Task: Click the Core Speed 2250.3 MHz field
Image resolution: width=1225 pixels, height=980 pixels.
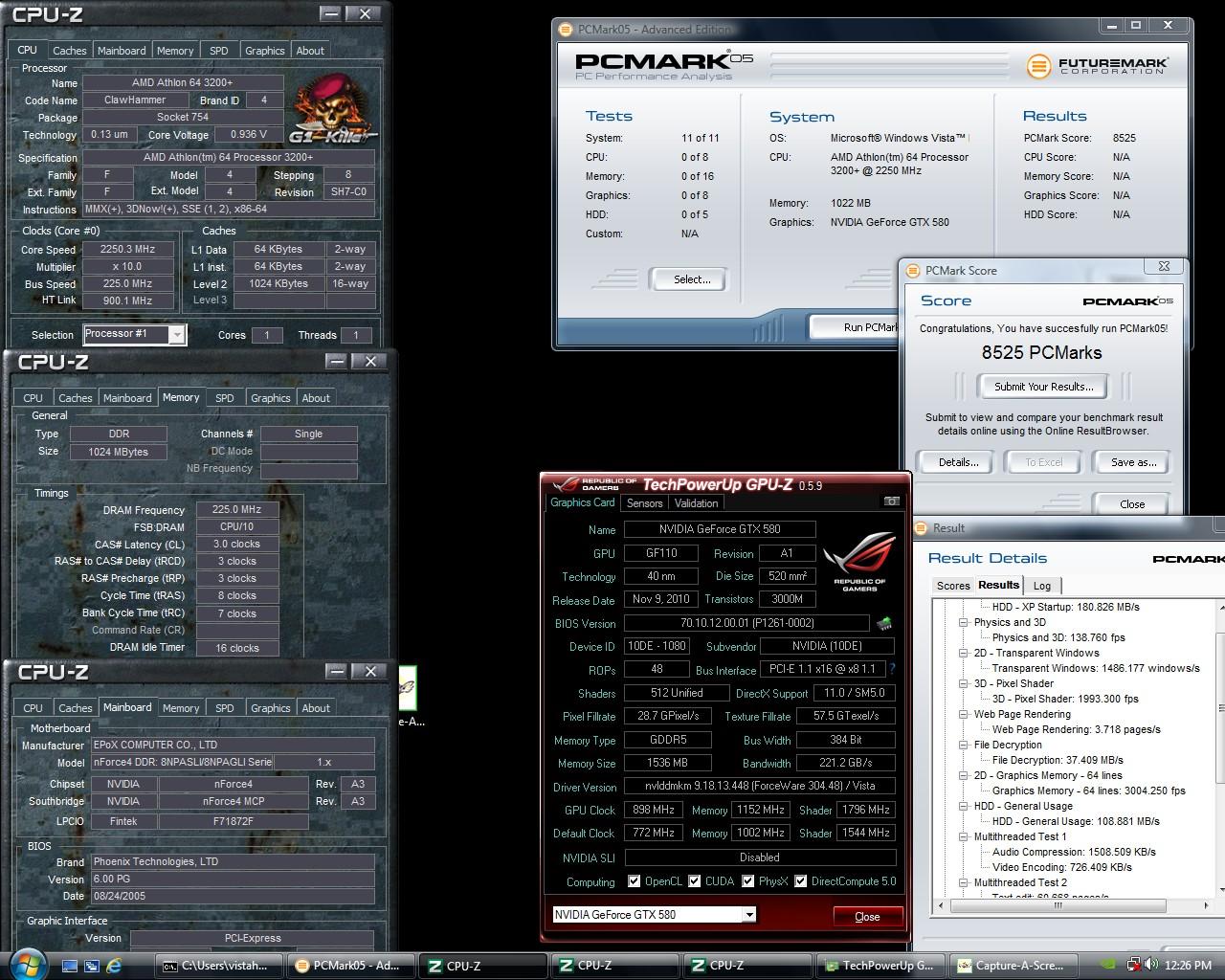Action: [x=127, y=249]
